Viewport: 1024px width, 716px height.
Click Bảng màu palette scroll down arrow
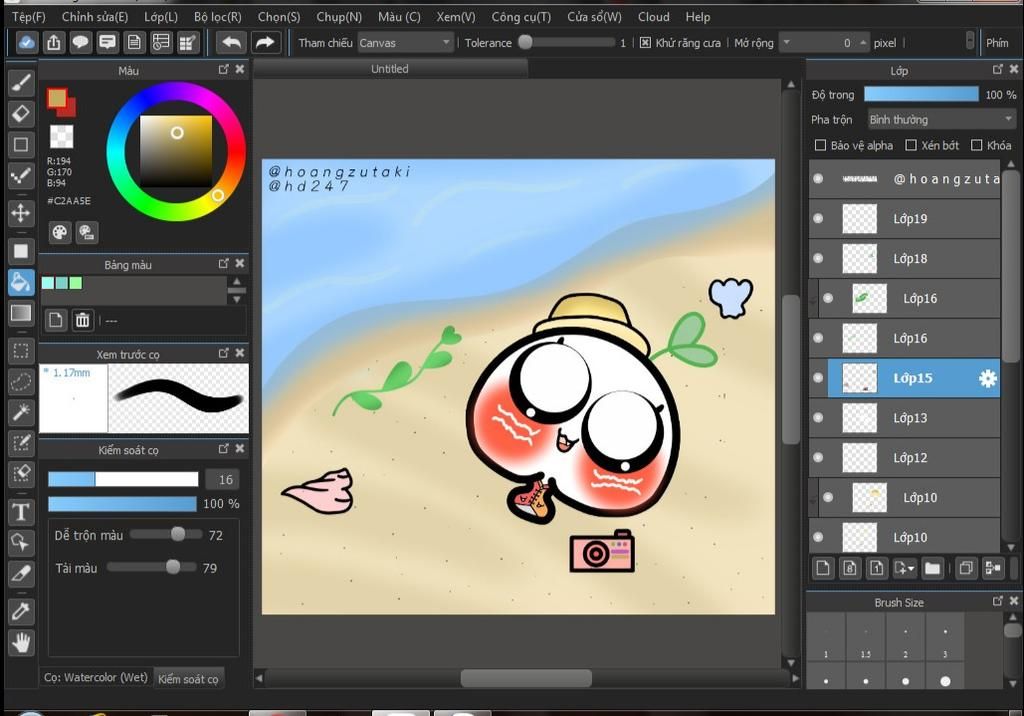coord(236,299)
